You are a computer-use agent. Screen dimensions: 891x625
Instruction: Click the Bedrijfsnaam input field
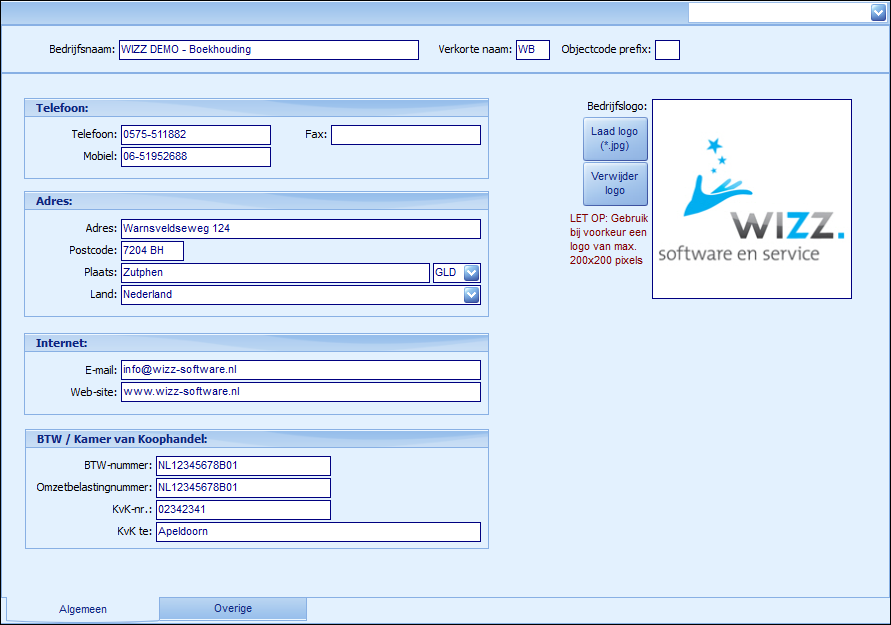pyautogui.click(x=269, y=50)
